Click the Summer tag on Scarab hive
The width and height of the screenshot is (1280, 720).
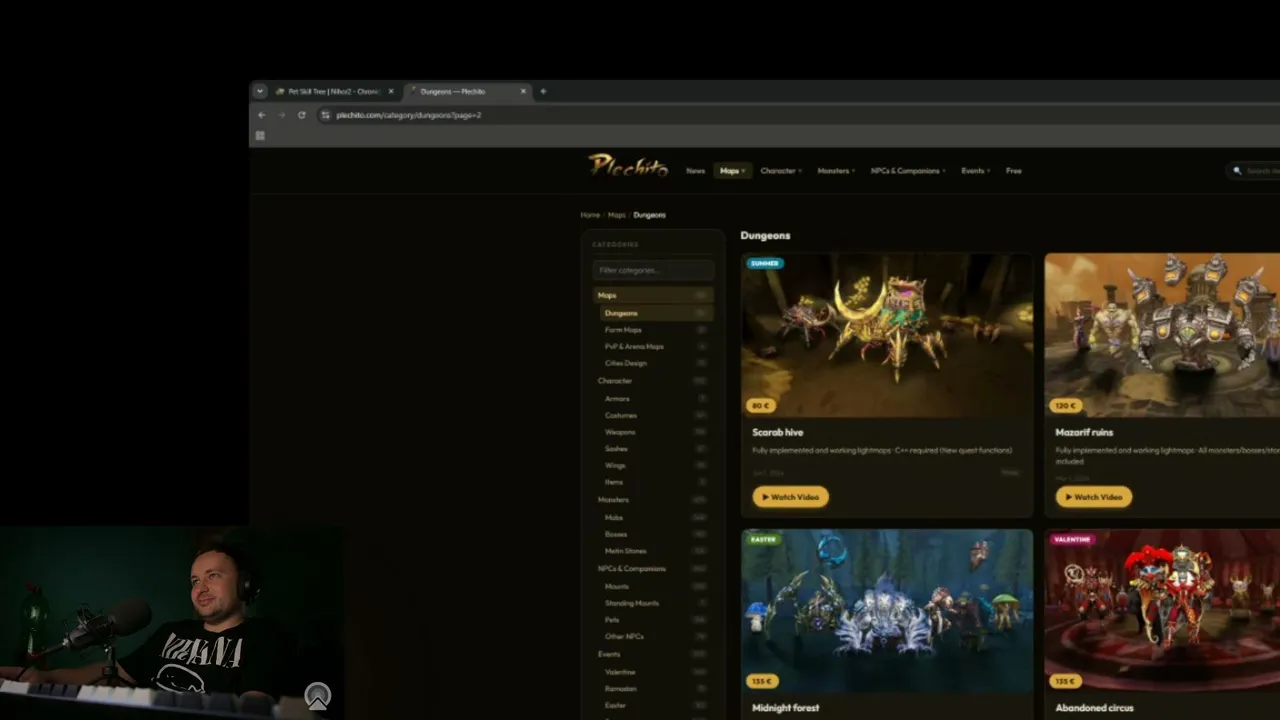pyautogui.click(x=765, y=264)
